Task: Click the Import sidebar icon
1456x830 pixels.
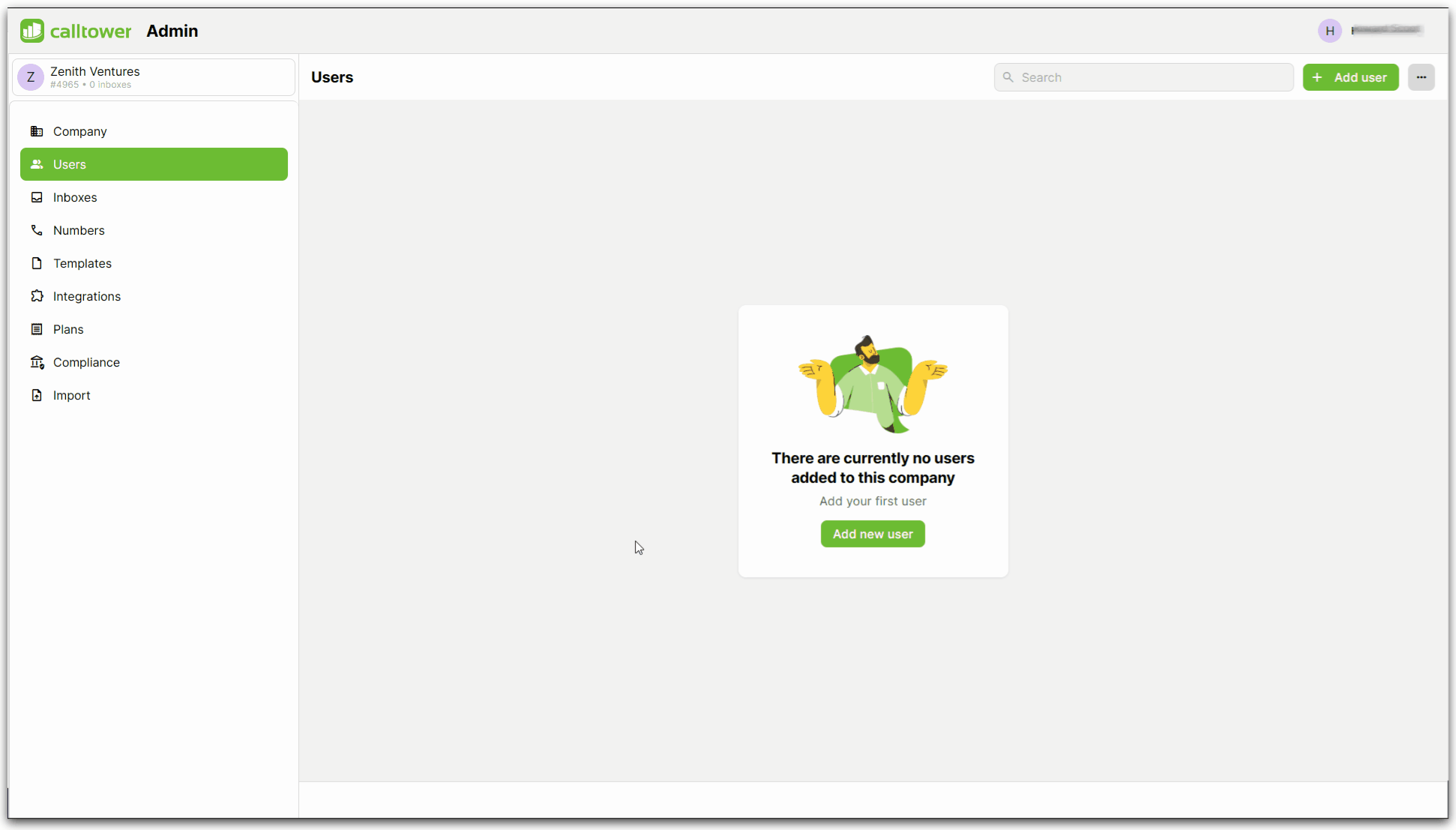Action: (37, 395)
